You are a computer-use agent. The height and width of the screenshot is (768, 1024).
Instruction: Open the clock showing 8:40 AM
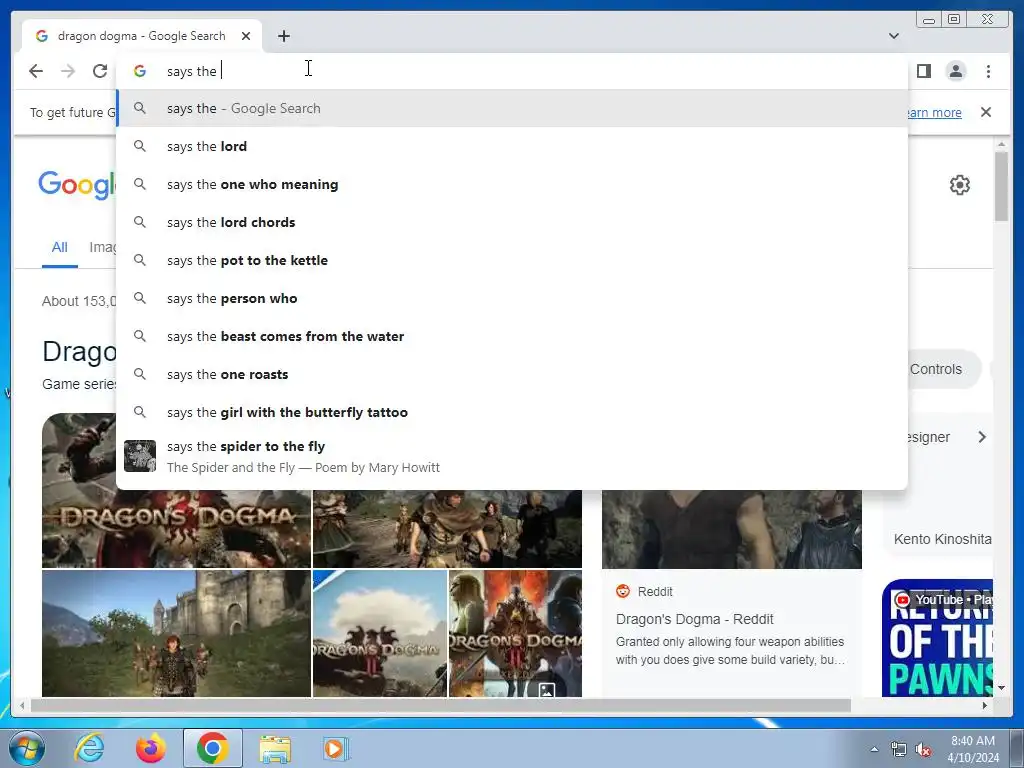(x=973, y=748)
